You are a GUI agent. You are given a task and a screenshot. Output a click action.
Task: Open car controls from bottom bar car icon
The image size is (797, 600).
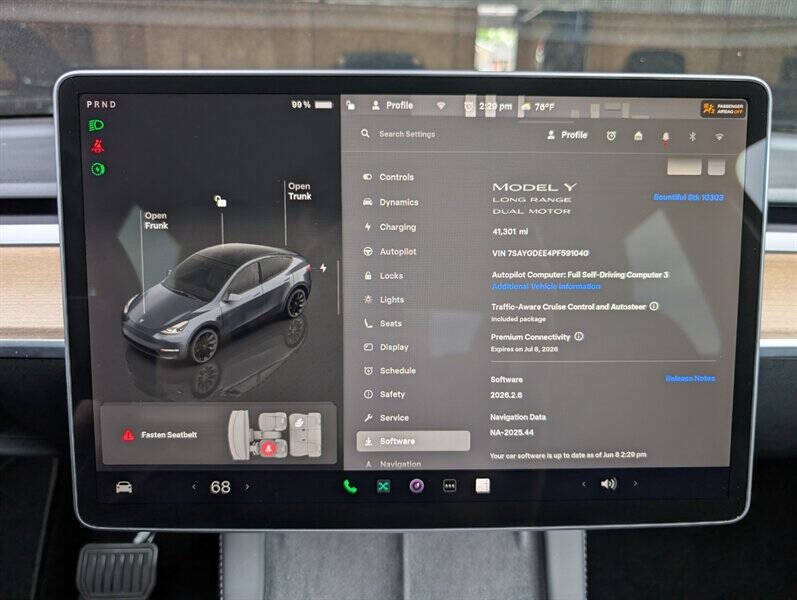tap(124, 488)
